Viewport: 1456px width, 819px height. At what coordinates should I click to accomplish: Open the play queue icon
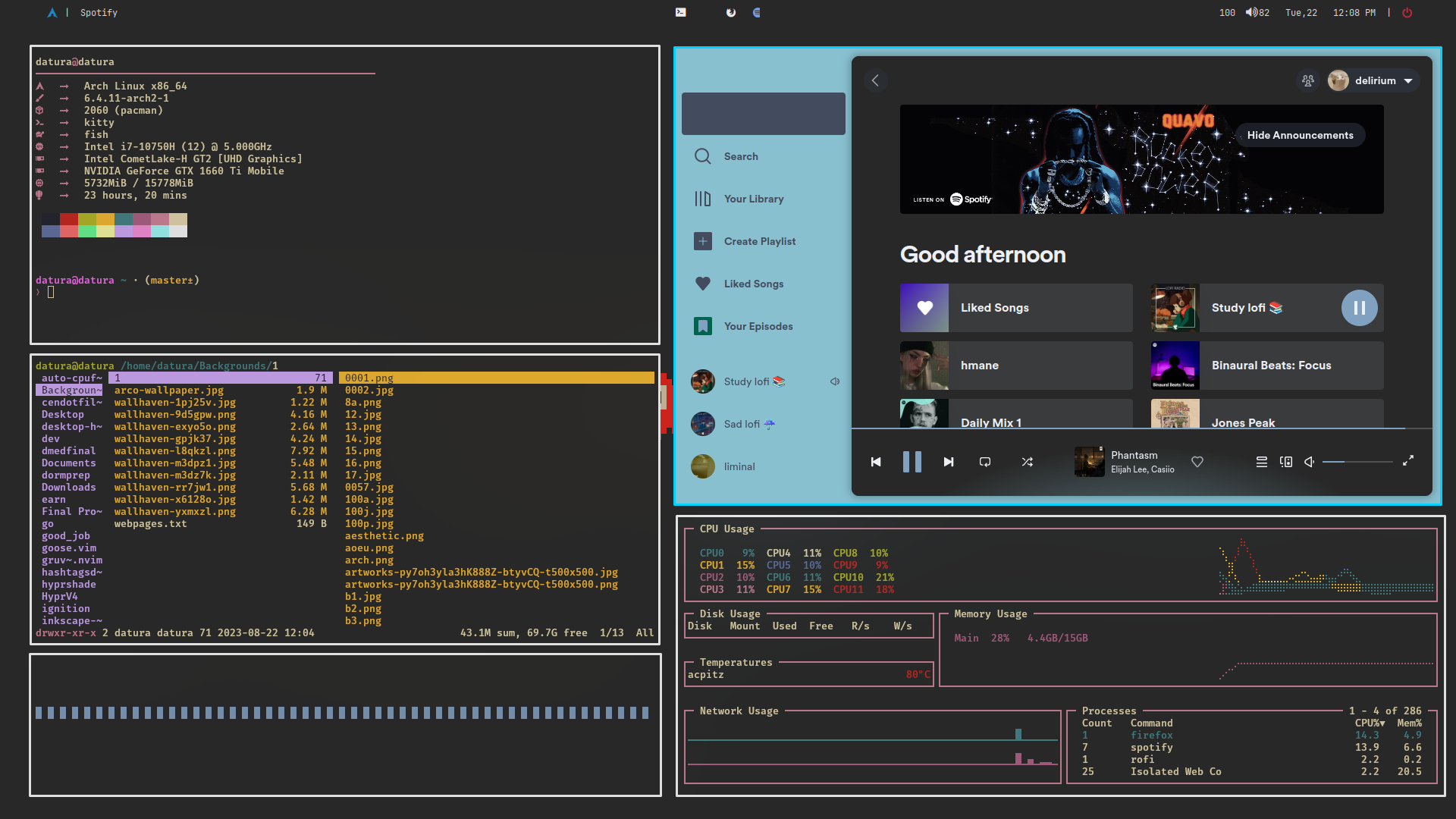point(1261,462)
